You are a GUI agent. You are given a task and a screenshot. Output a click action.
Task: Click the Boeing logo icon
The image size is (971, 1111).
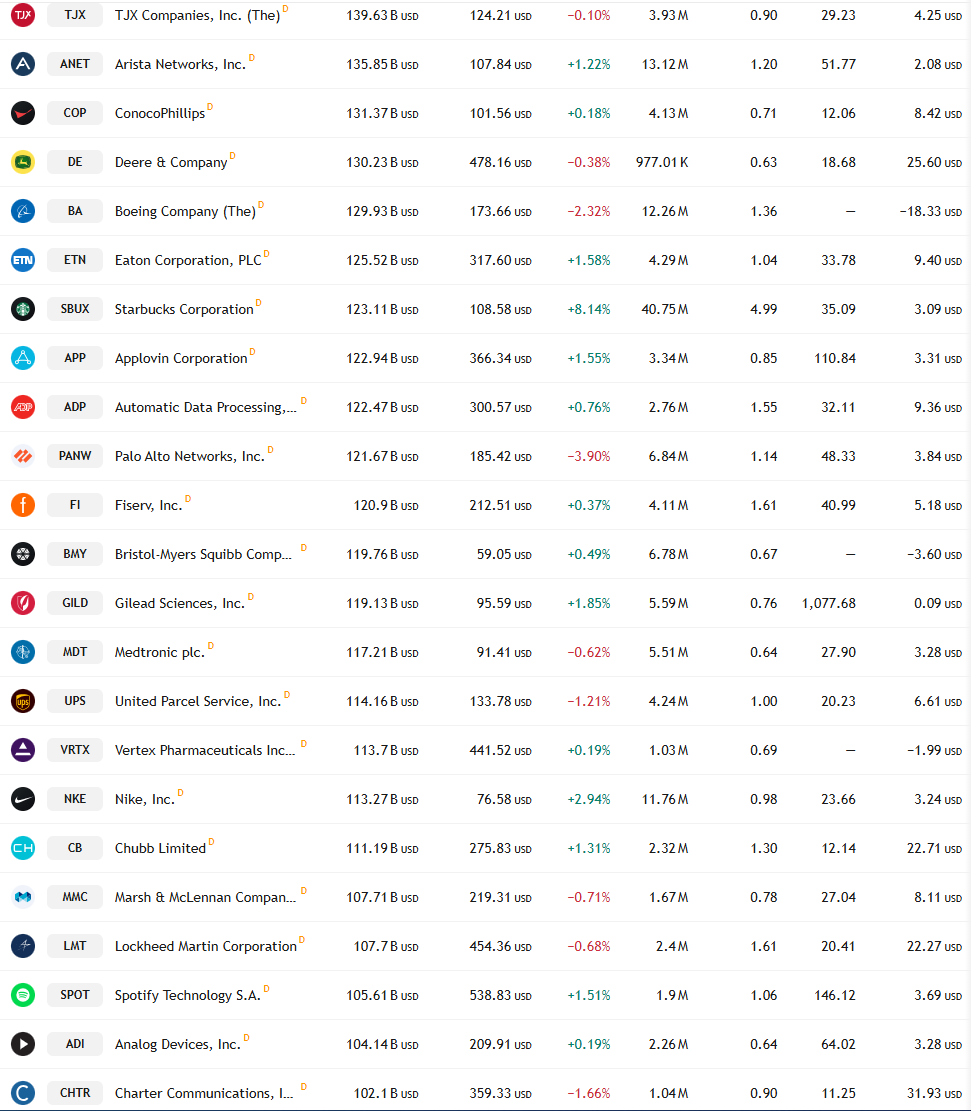(23, 210)
